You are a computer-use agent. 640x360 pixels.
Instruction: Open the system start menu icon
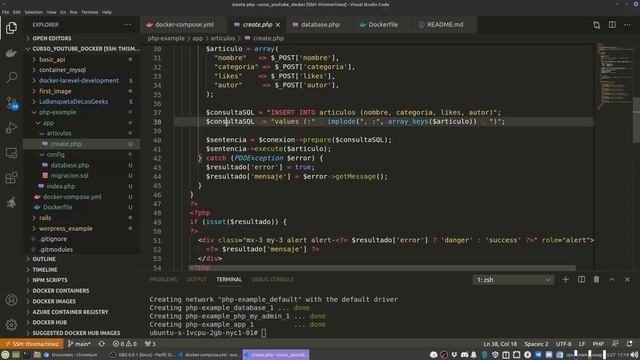(5, 355)
